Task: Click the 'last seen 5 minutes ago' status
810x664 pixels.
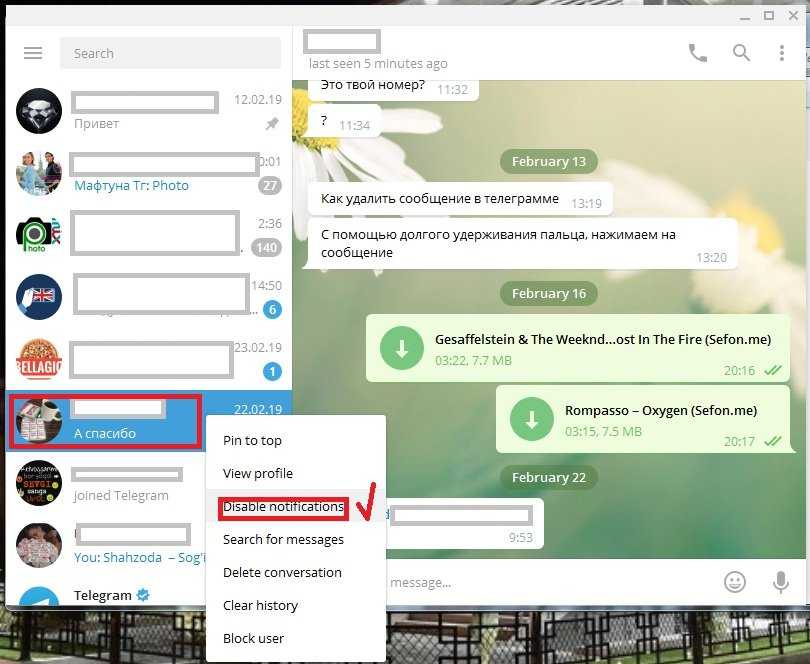Action: [378, 64]
